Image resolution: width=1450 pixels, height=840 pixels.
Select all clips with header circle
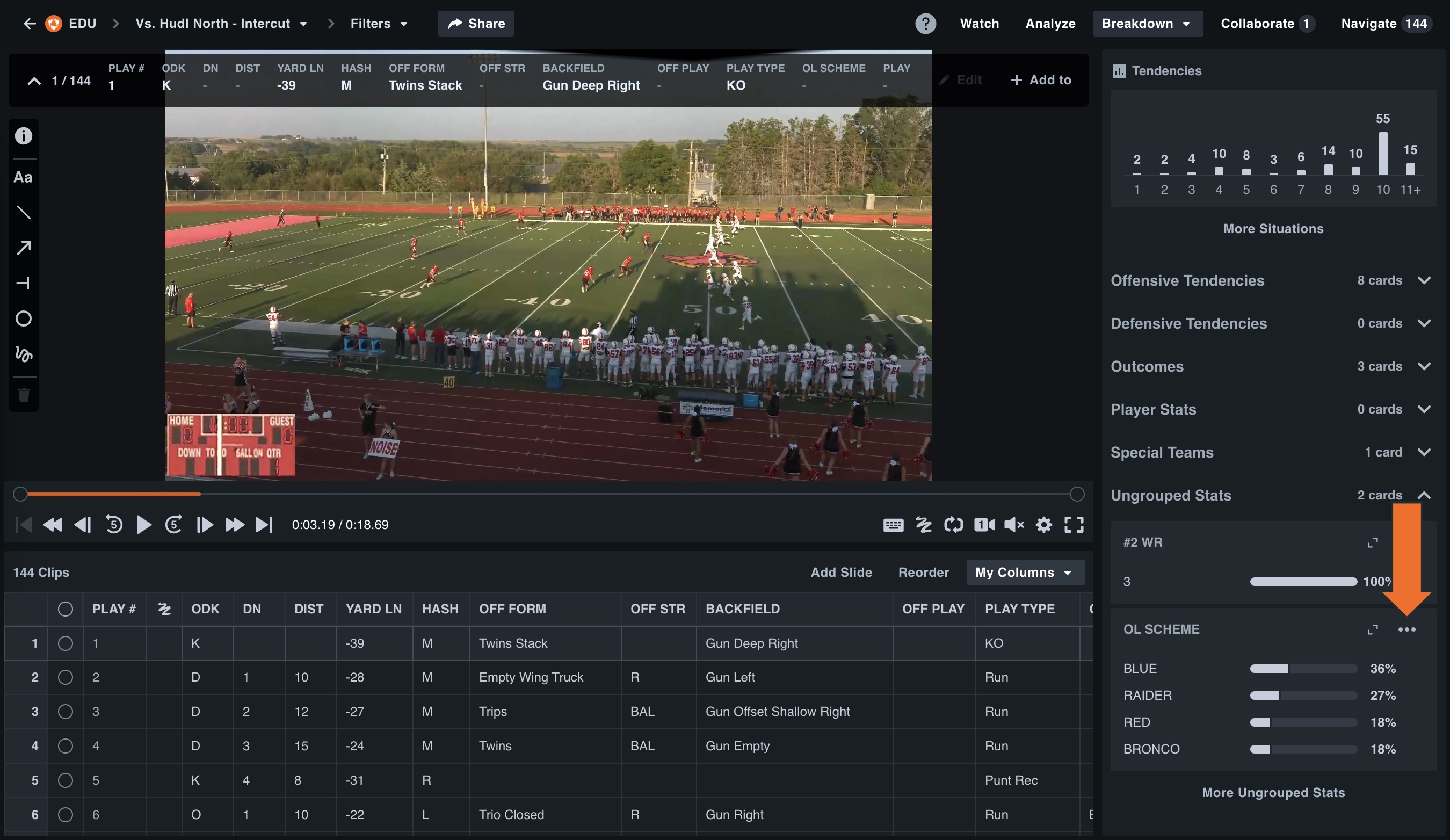(x=66, y=609)
